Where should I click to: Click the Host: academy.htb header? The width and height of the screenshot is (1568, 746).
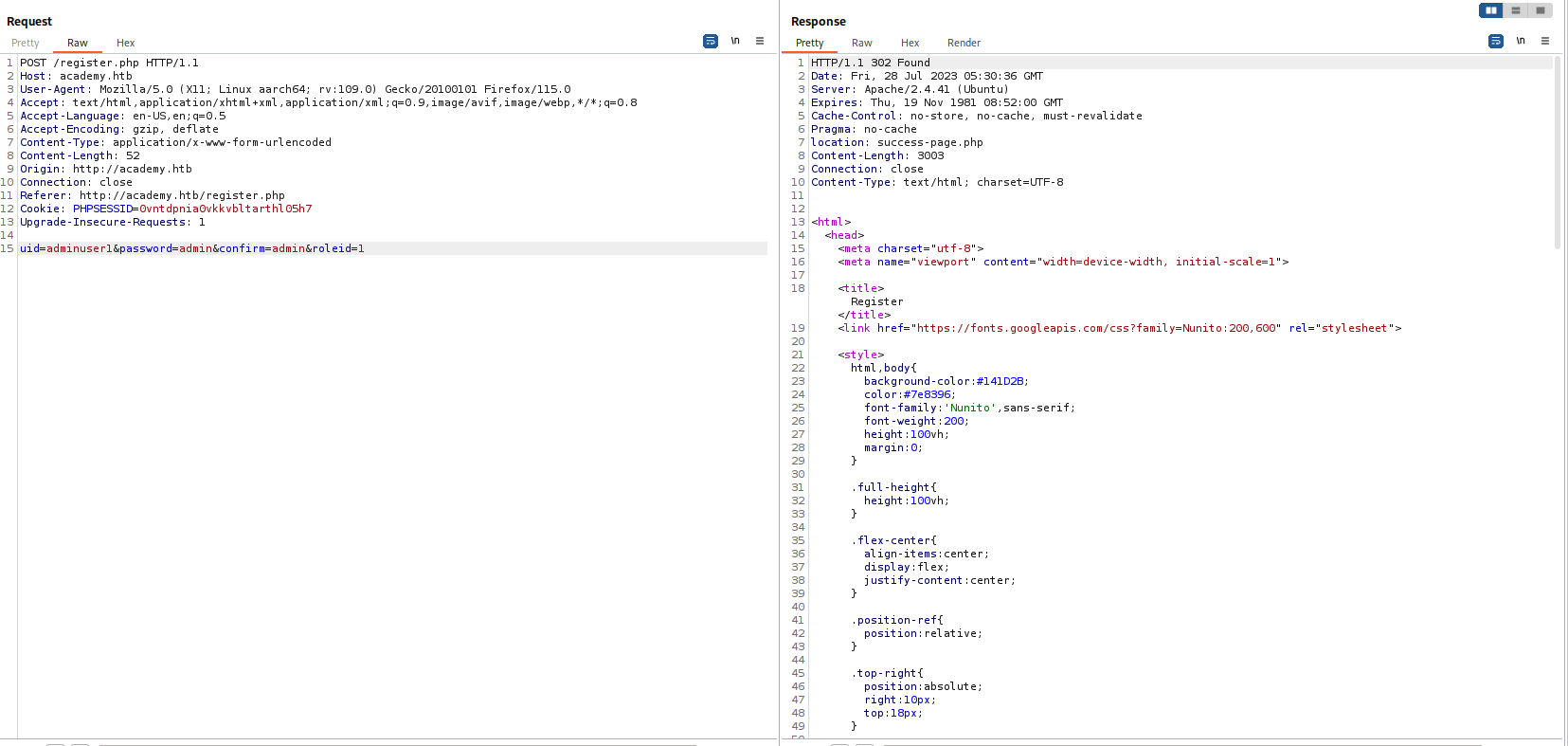[76, 76]
